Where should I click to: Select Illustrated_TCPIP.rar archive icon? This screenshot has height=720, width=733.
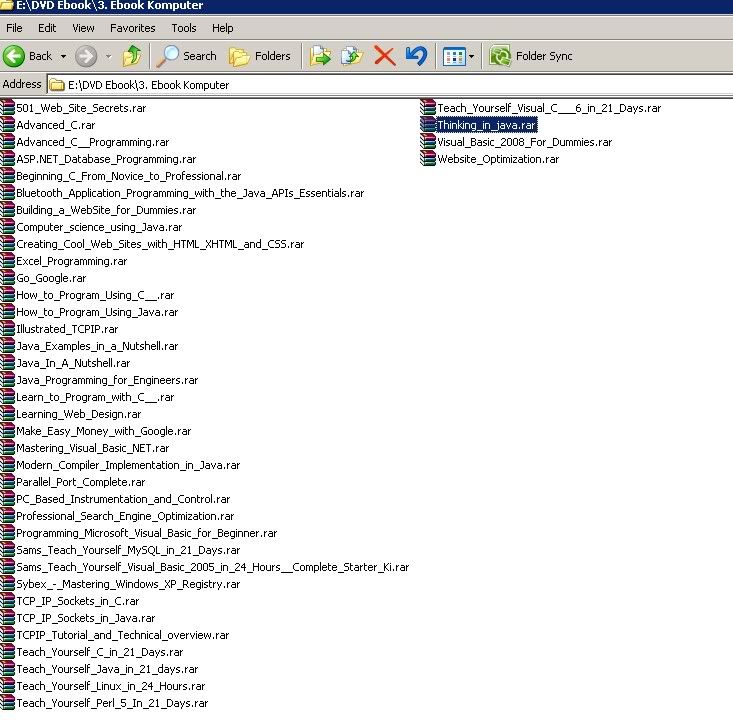7,329
